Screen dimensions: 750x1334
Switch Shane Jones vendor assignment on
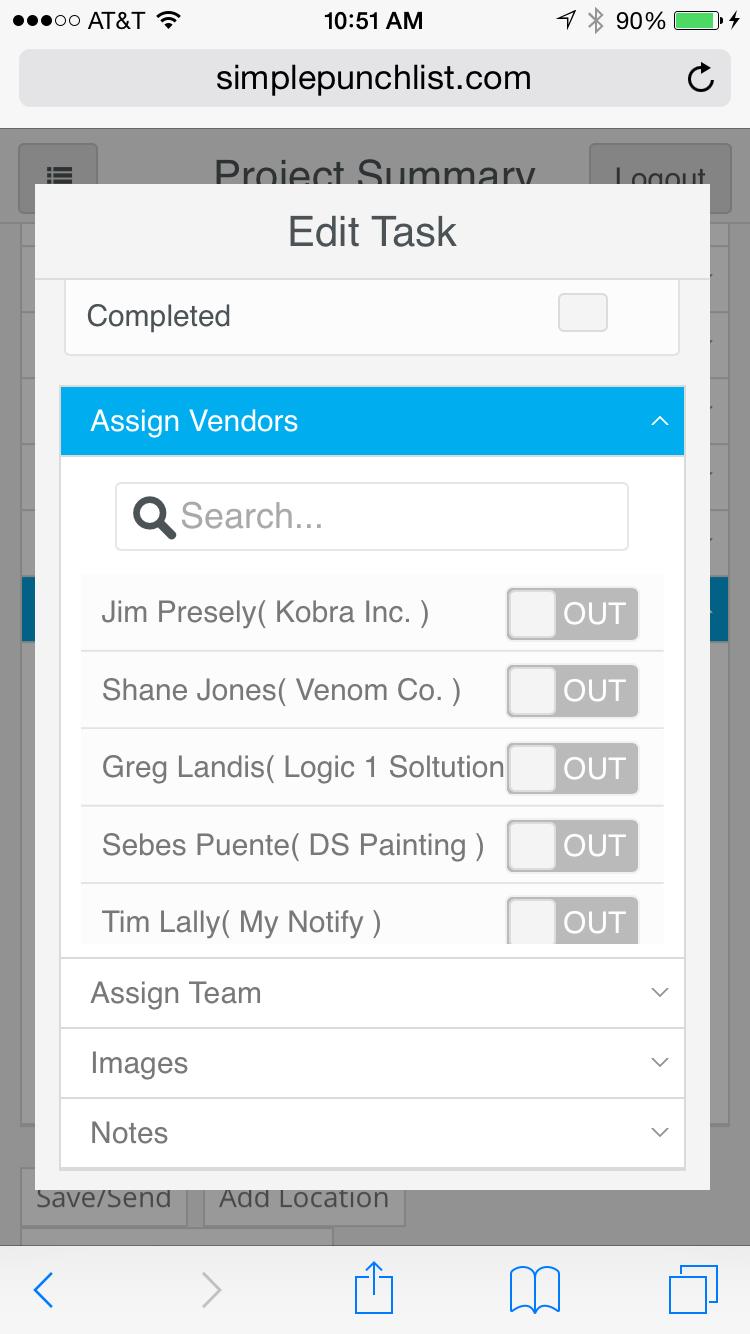click(x=571, y=691)
